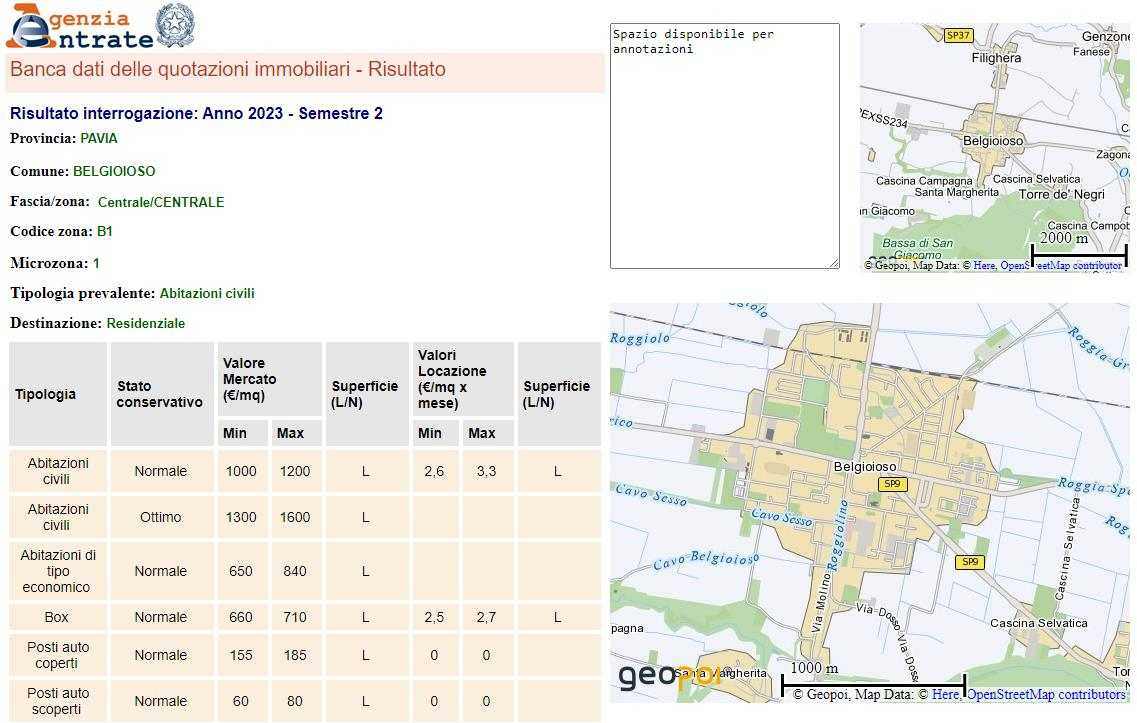Click the Agenzia Entrate logo
This screenshot has width=1137, height=723.
coord(80,27)
